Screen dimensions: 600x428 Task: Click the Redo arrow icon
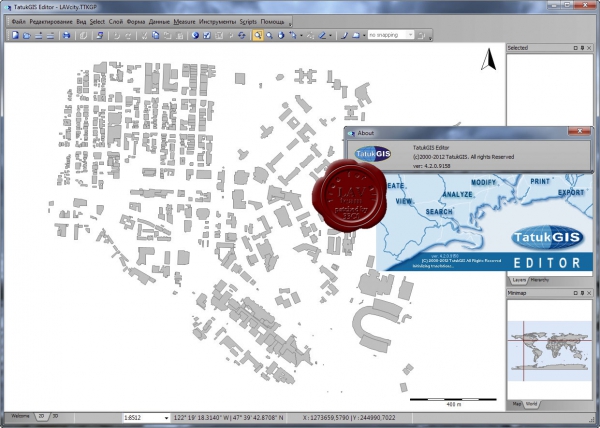pyautogui.click(x=129, y=36)
